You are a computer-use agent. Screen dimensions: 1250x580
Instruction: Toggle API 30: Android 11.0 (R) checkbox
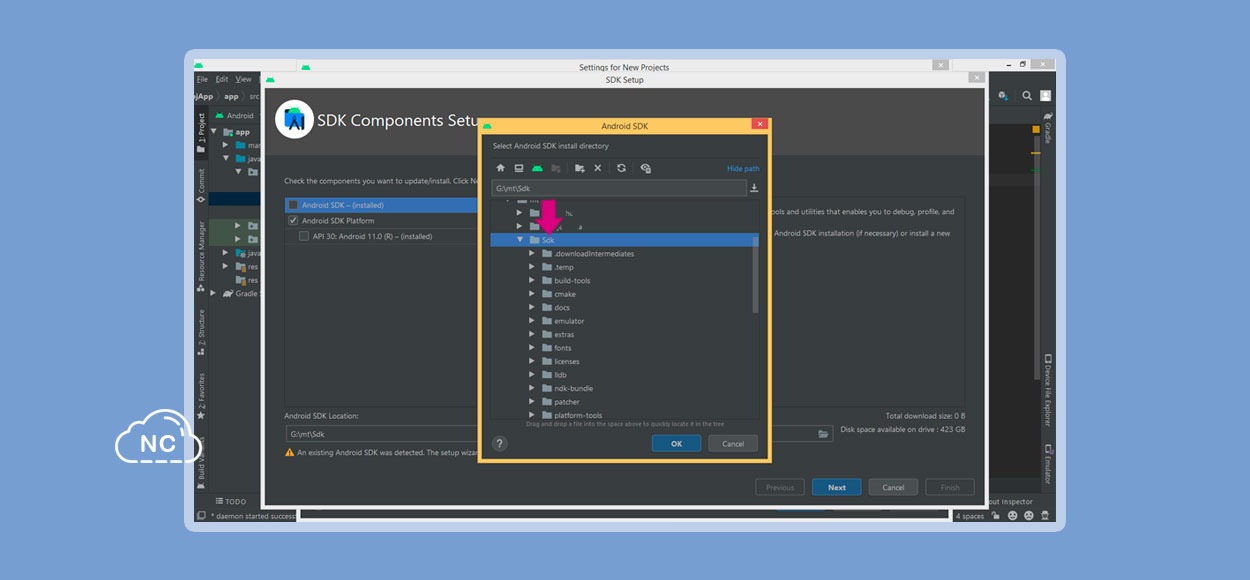[x=304, y=237]
